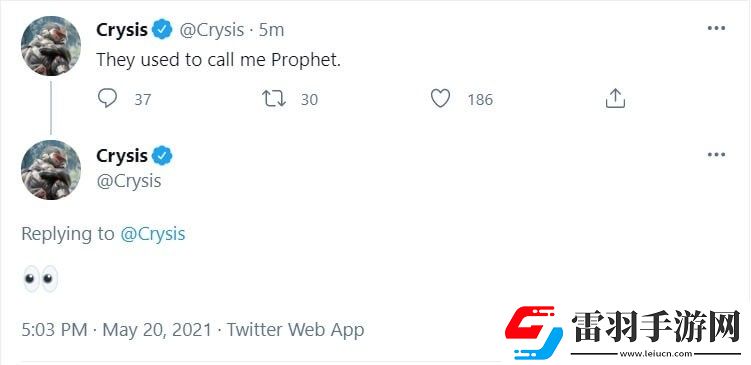This screenshot has height=365, width=751.
Task: Click the @Crysis link after Replying to
Action: point(152,234)
